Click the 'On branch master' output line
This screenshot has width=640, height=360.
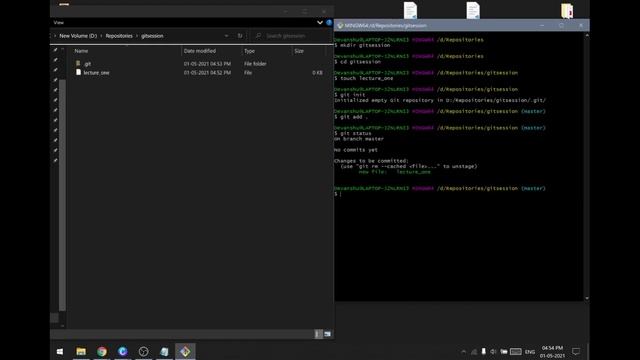[359, 139]
